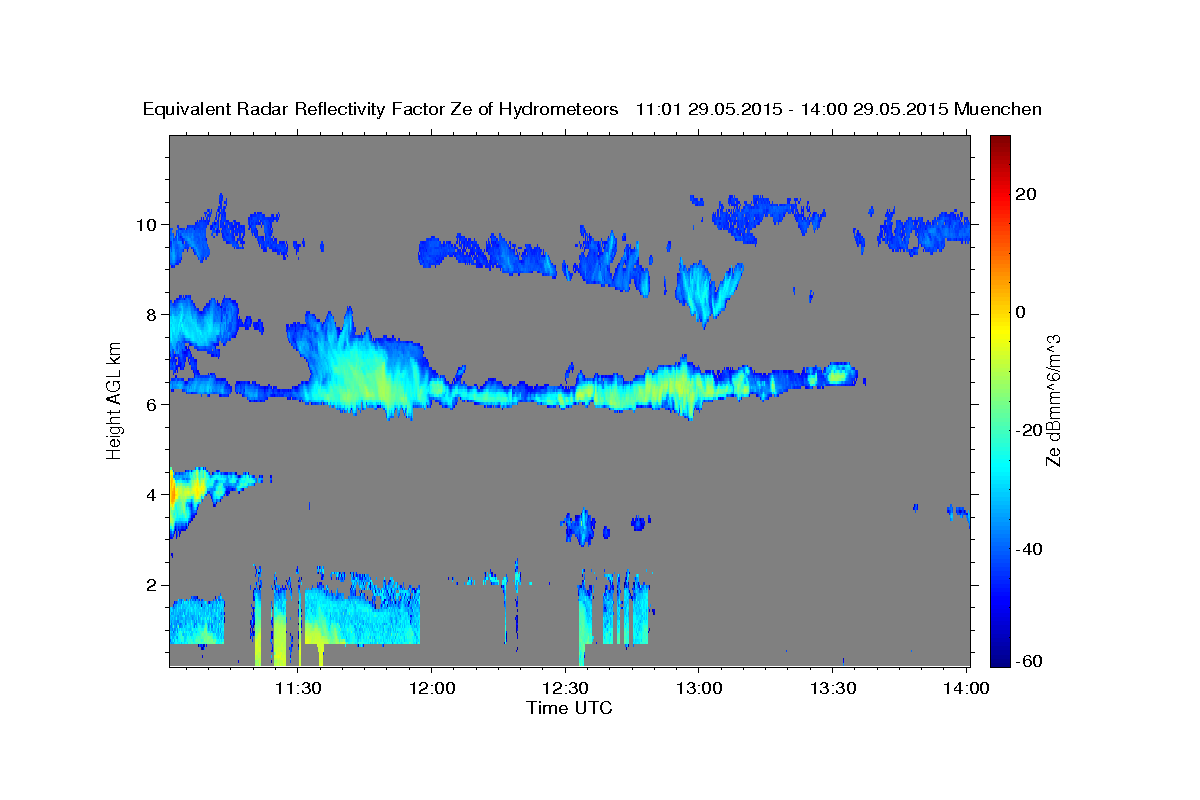Screen dimensions: 1200x800
Task: Click the height tick label '6'
Action: click(154, 404)
